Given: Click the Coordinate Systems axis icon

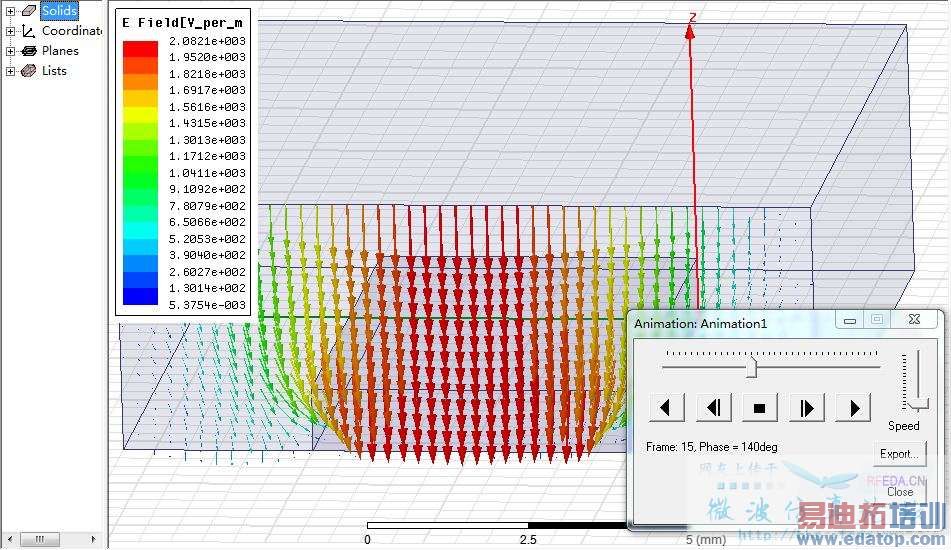Looking at the screenshot, I should point(28,31).
